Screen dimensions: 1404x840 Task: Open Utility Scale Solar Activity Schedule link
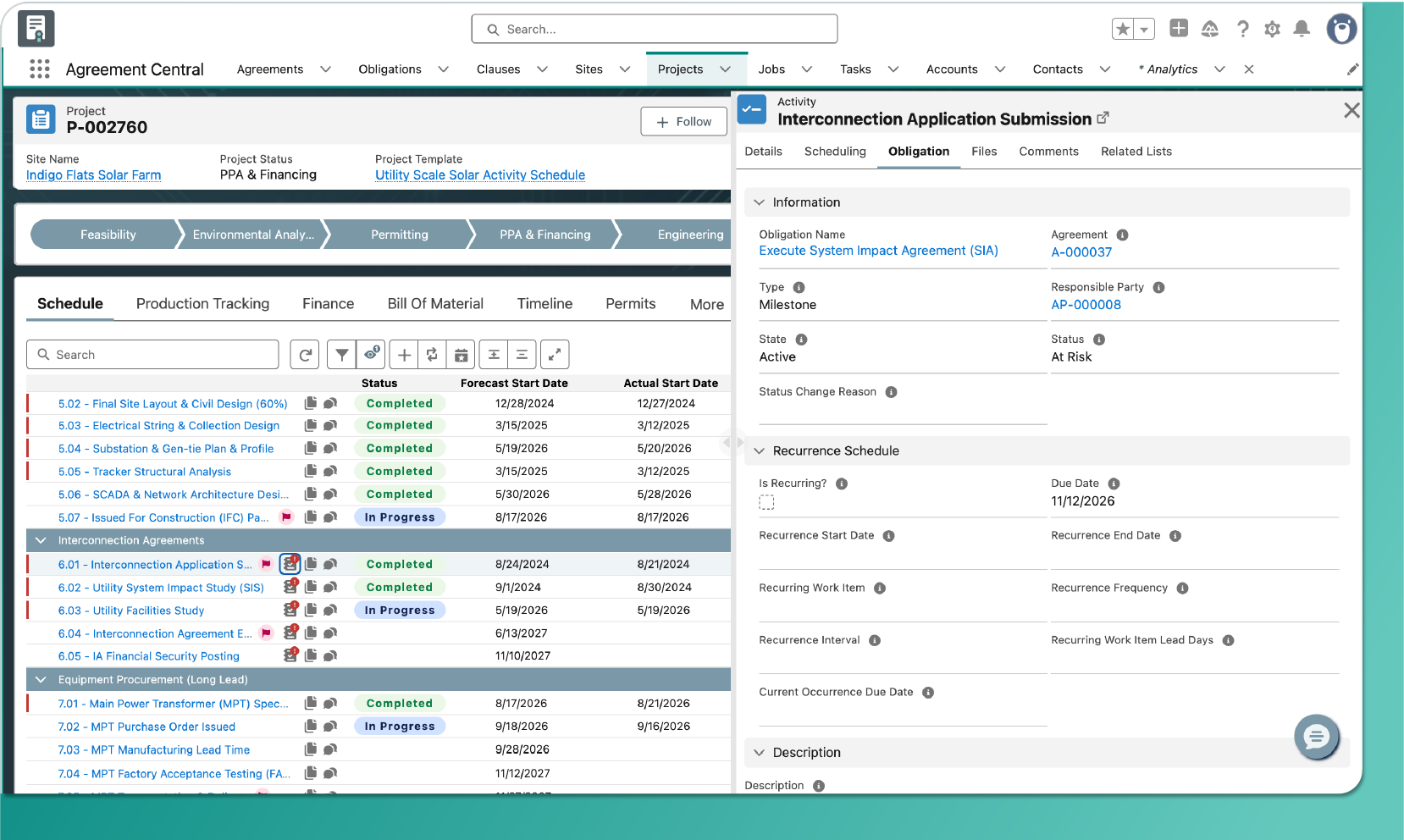pos(480,175)
